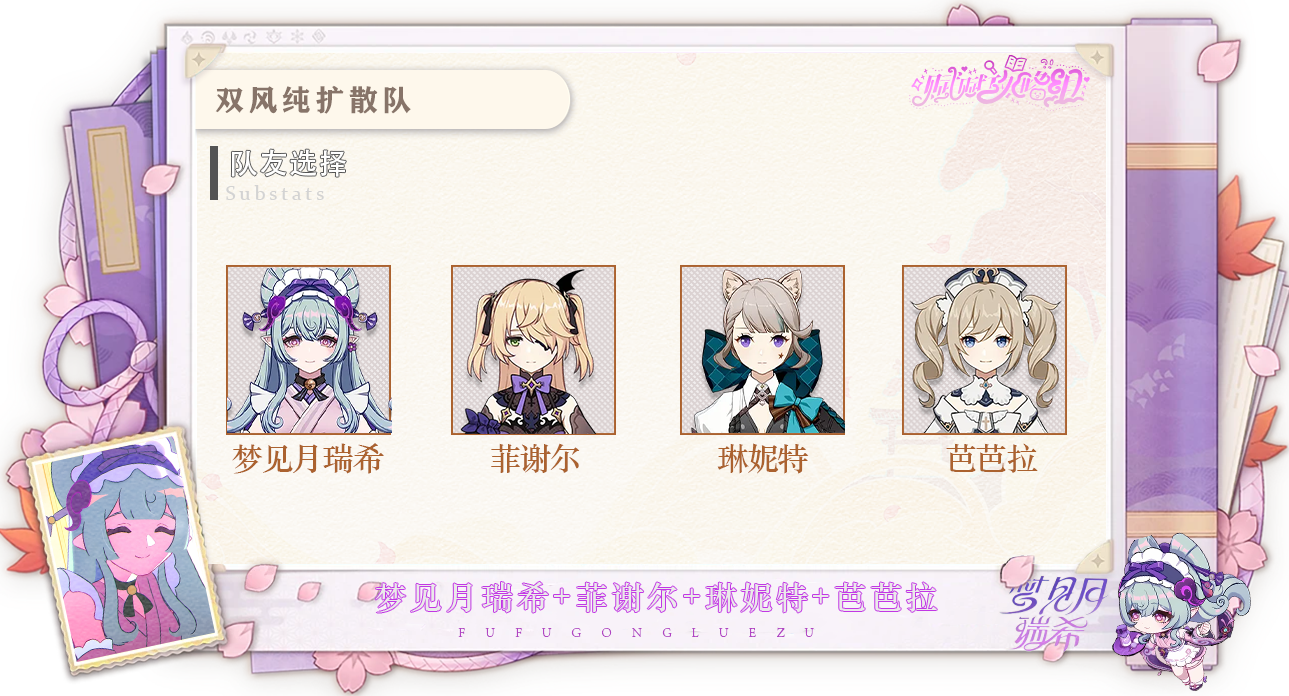Select the 梦见月瑞希 character portrait
Image resolution: width=1289 pixels, height=696 pixels.
point(308,350)
